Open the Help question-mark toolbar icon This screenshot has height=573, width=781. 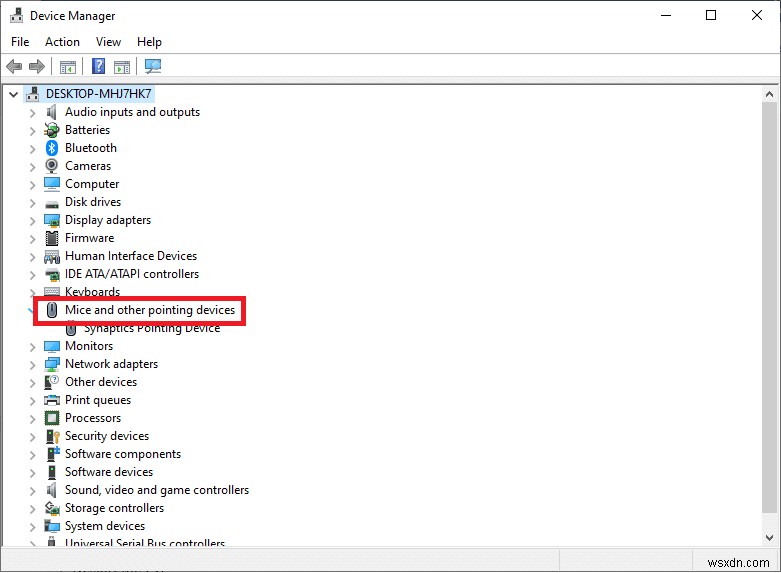[99, 66]
